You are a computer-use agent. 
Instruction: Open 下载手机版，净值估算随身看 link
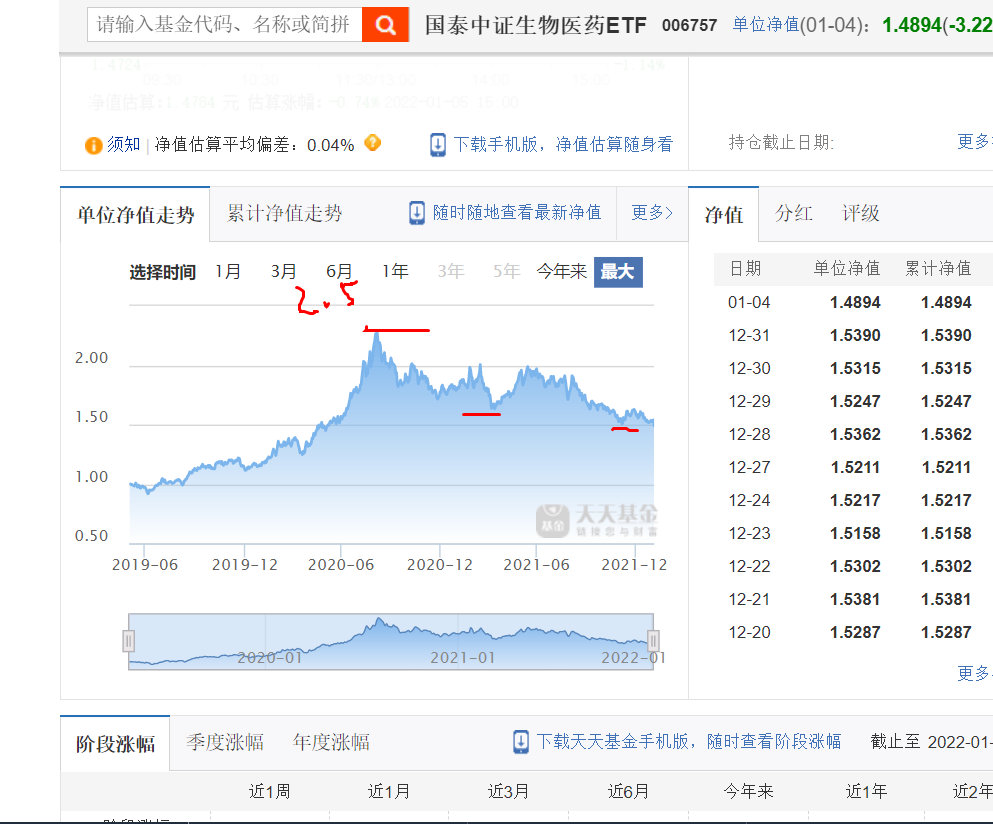pos(563,144)
